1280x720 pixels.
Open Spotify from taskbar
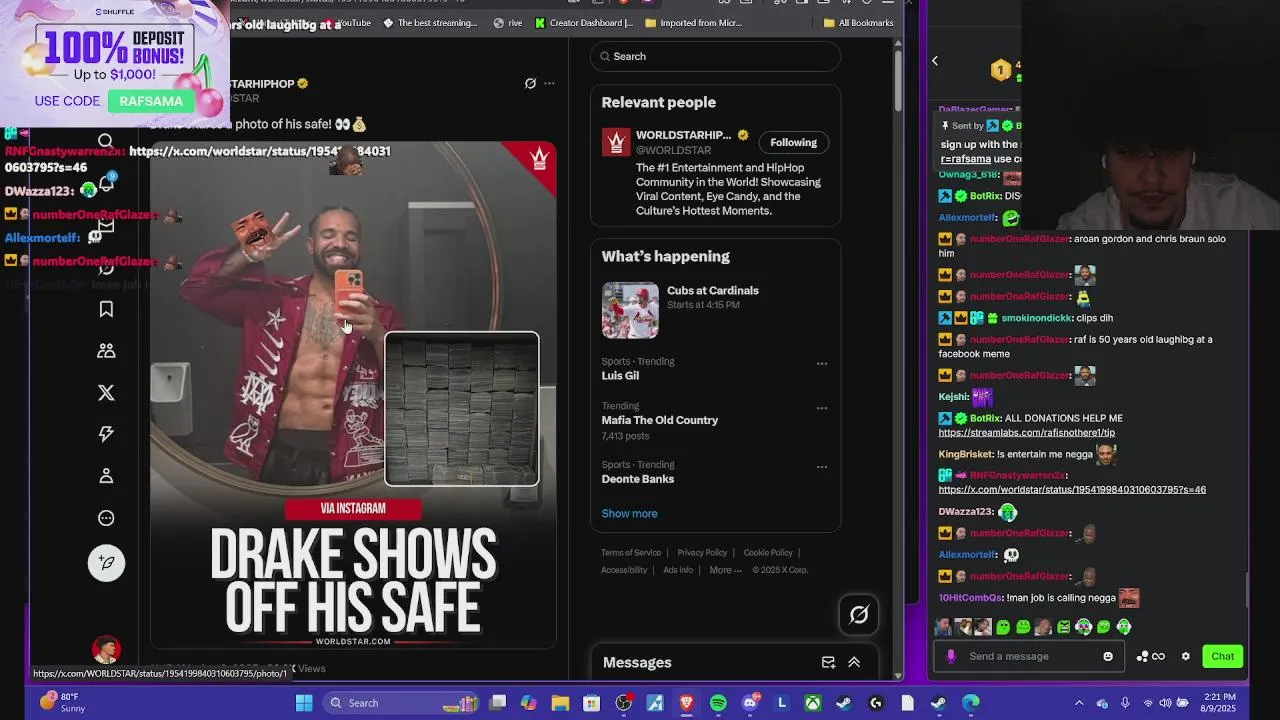pos(718,703)
